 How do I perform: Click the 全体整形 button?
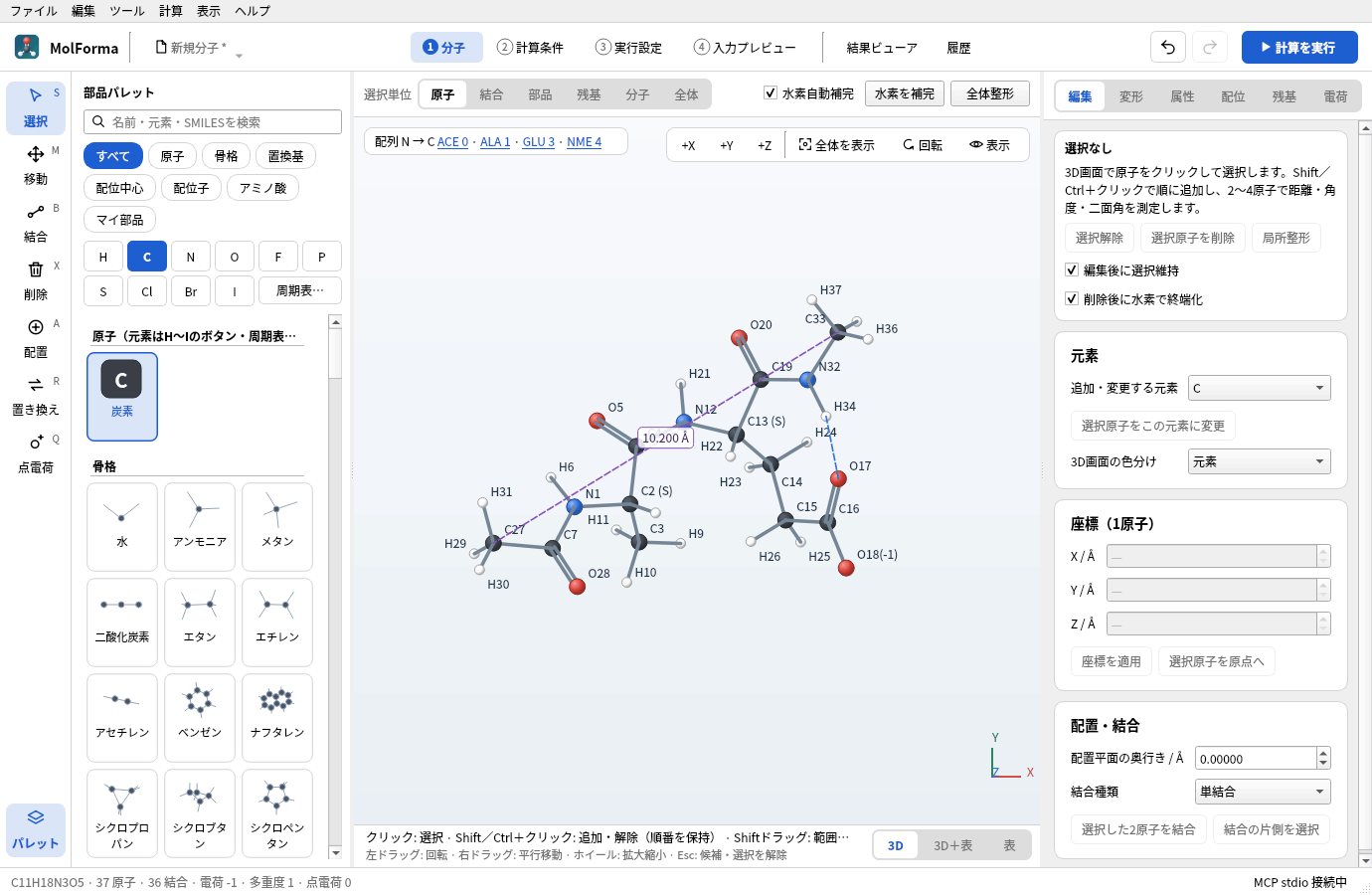[990, 93]
